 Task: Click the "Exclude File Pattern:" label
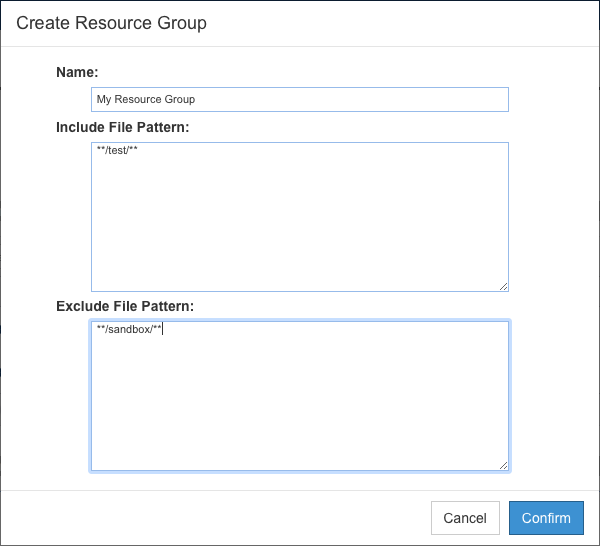(x=125, y=306)
